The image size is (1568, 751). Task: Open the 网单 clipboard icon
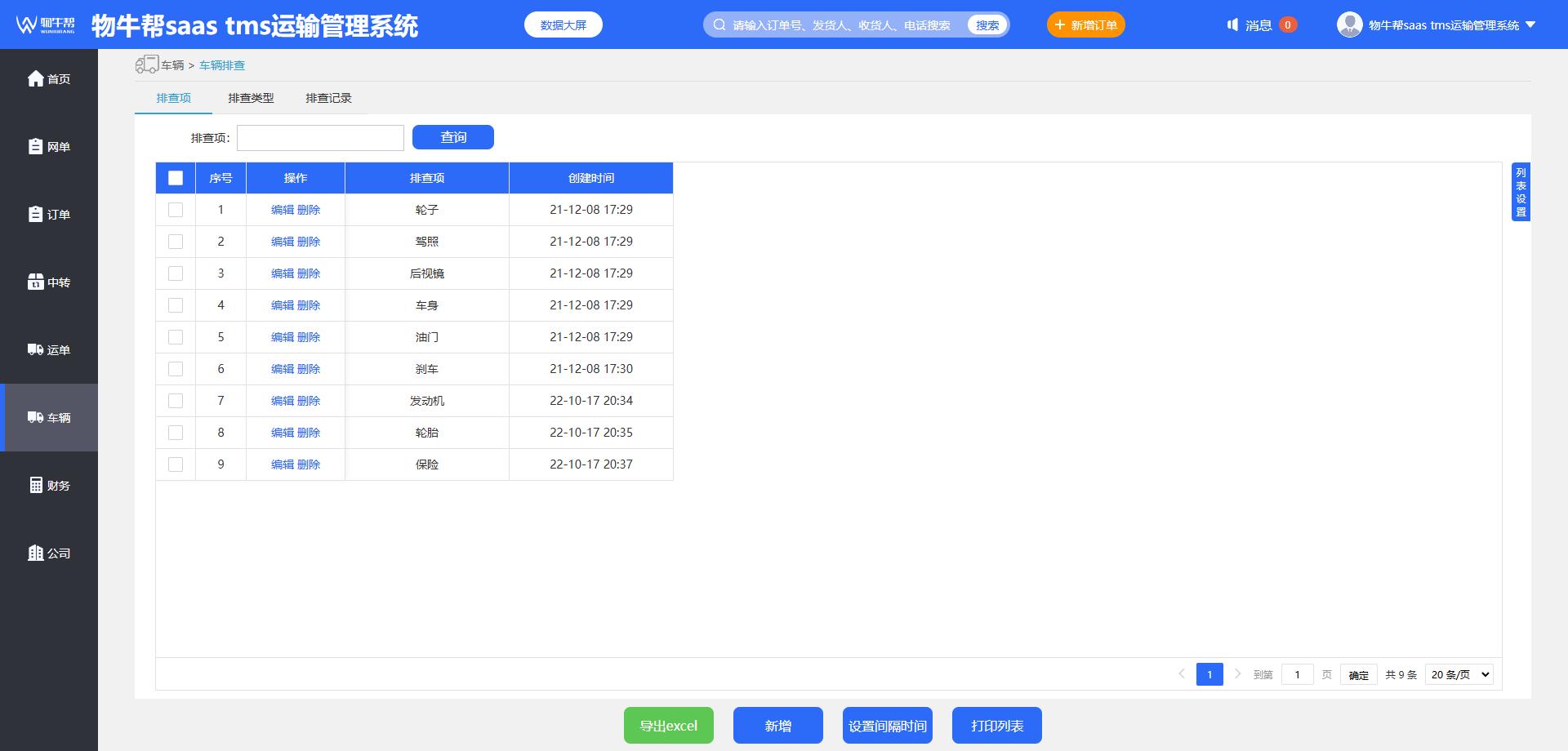point(36,146)
